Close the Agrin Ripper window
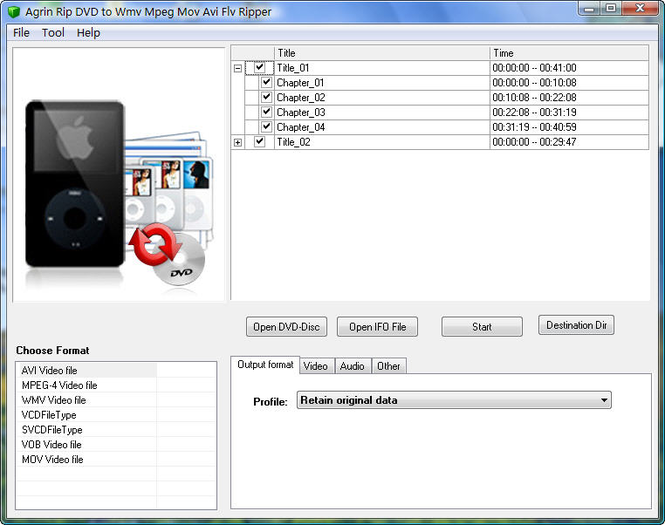 (640, 8)
